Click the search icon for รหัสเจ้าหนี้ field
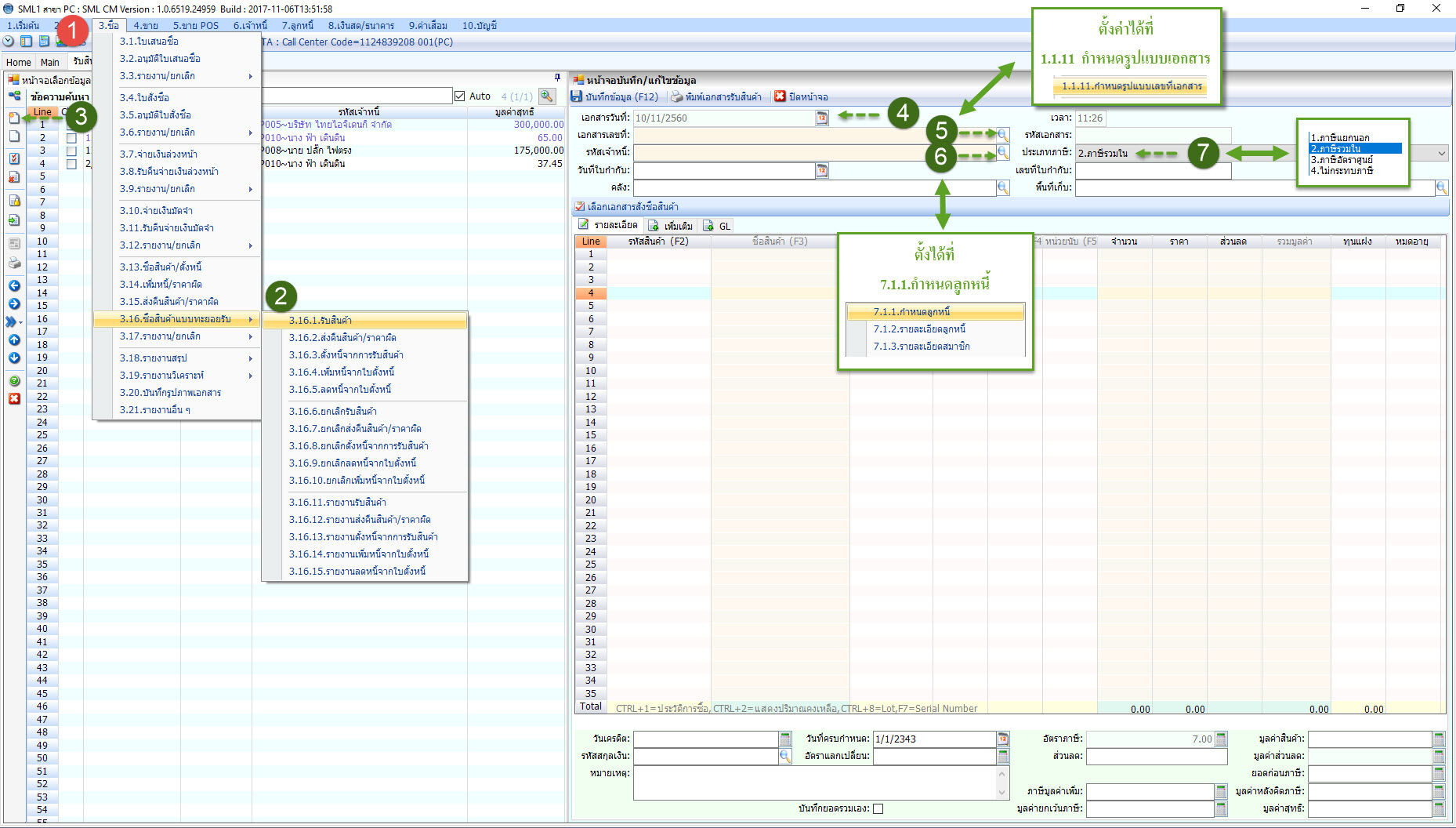1456x828 pixels. click(x=1002, y=152)
